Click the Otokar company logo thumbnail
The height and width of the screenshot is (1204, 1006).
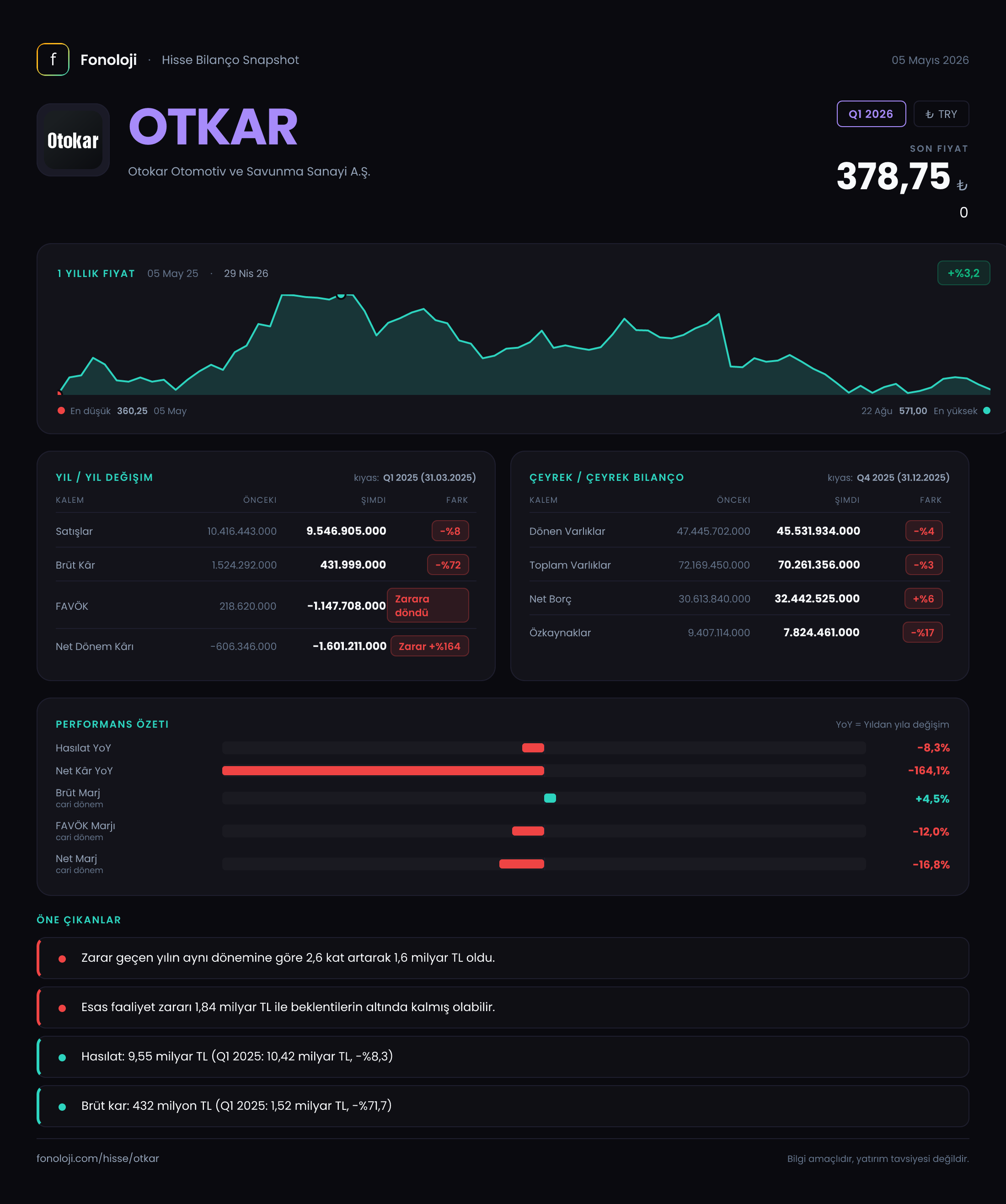coord(74,140)
